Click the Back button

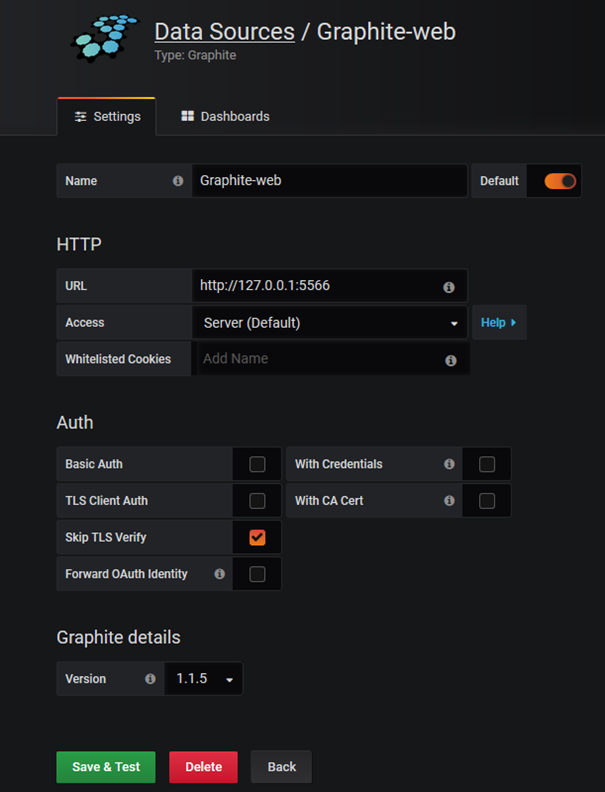281,767
